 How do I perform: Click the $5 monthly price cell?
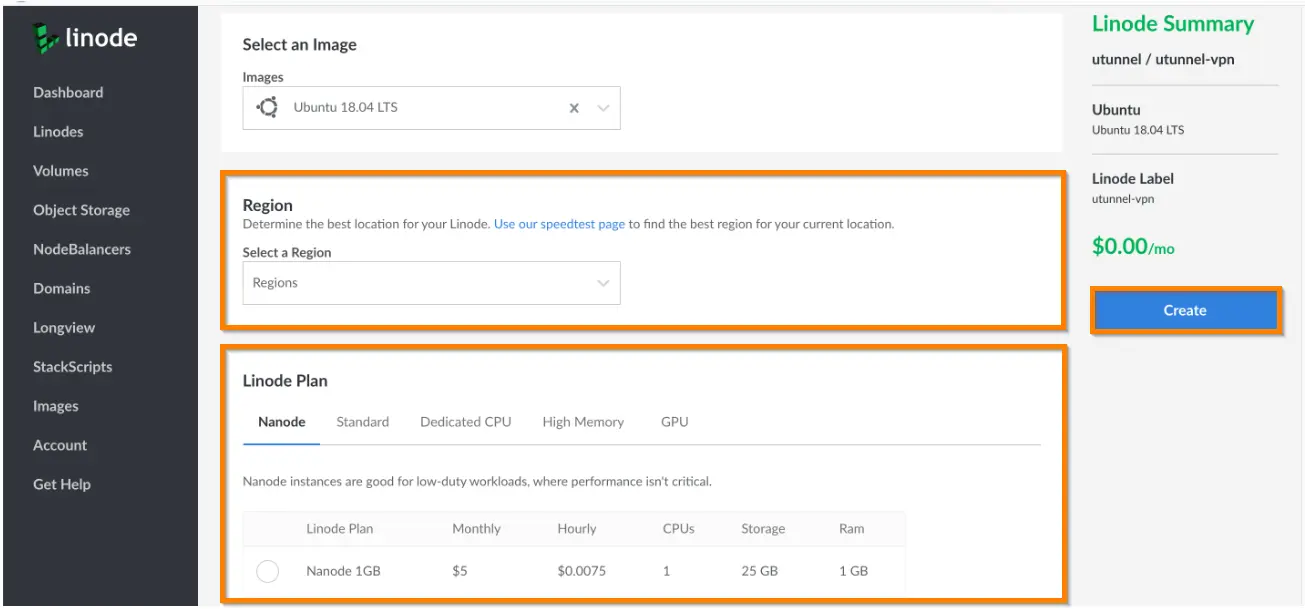point(460,571)
